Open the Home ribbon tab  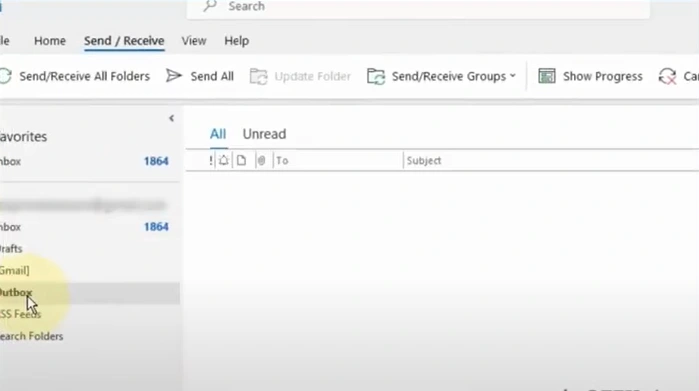(x=50, y=41)
